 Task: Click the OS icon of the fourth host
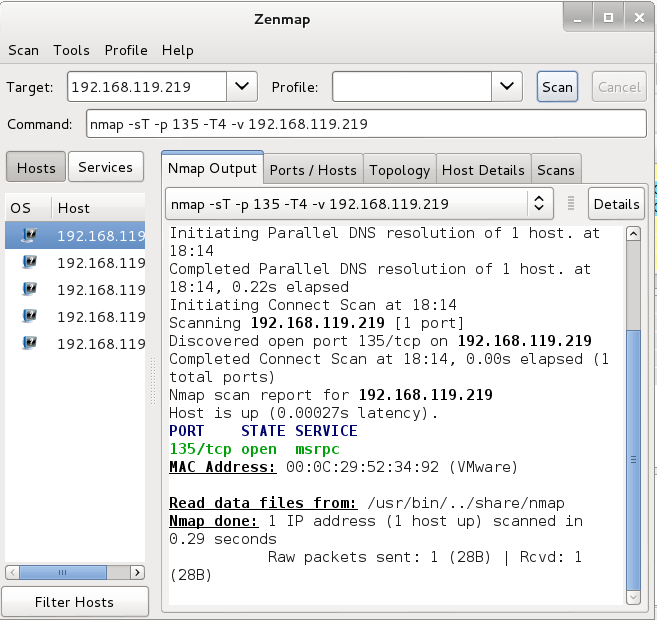(29, 317)
